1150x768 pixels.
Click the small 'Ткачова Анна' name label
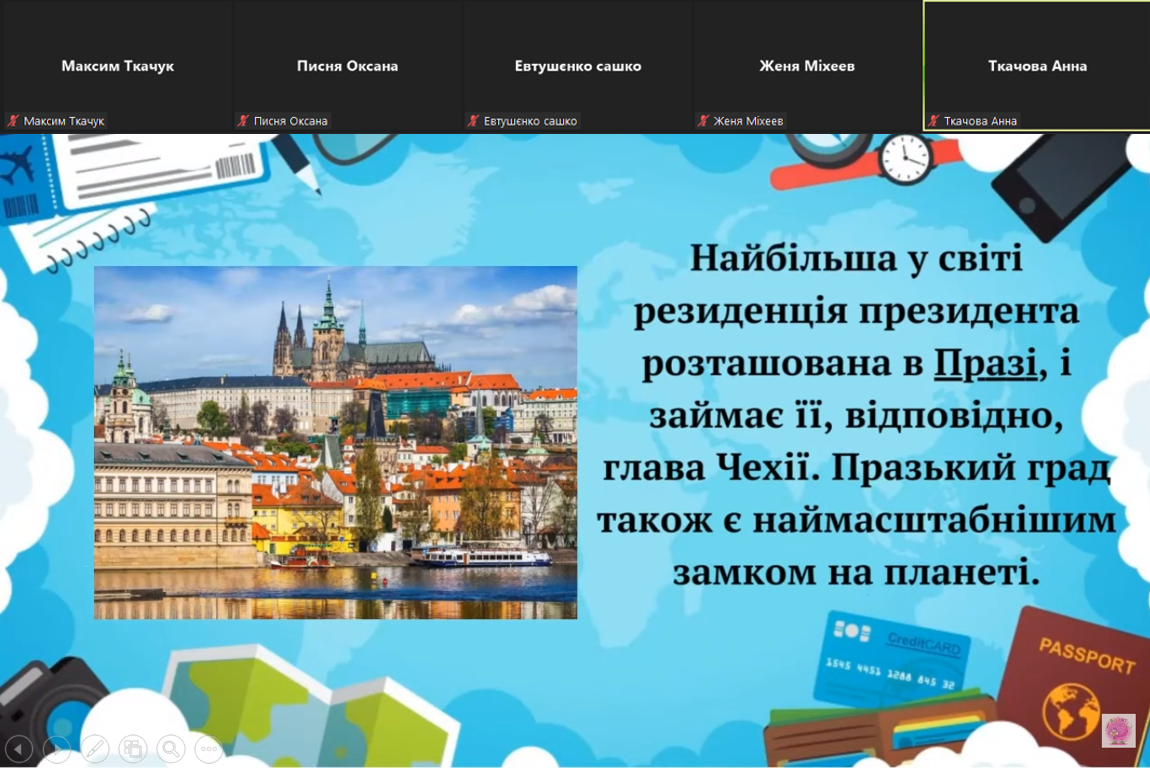[x=980, y=121]
